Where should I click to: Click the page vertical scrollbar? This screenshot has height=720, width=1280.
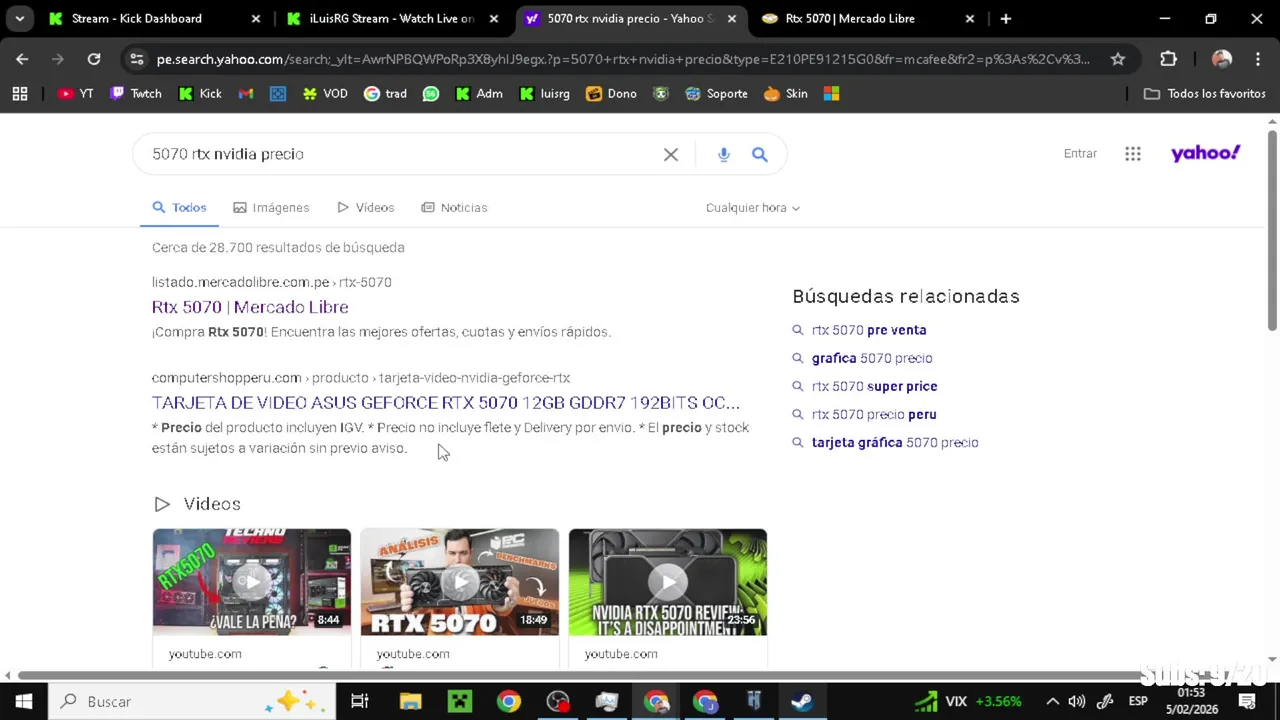click(1272, 230)
